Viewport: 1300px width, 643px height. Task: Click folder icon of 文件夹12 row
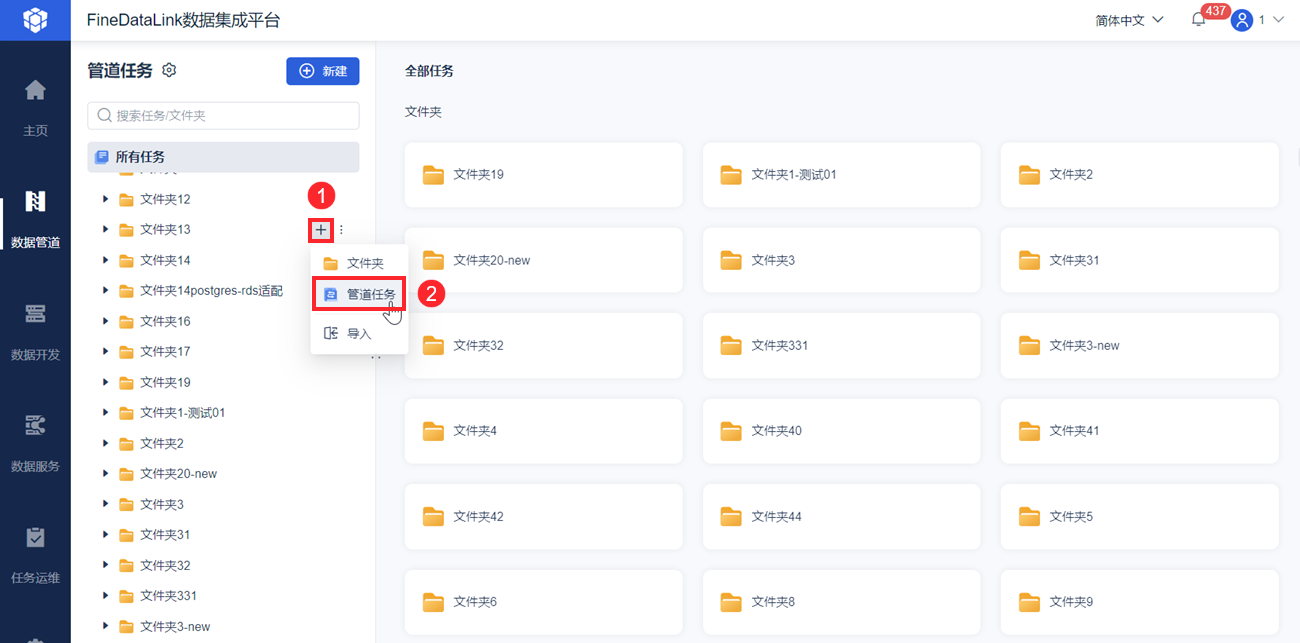pyautogui.click(x=126, y=200)
